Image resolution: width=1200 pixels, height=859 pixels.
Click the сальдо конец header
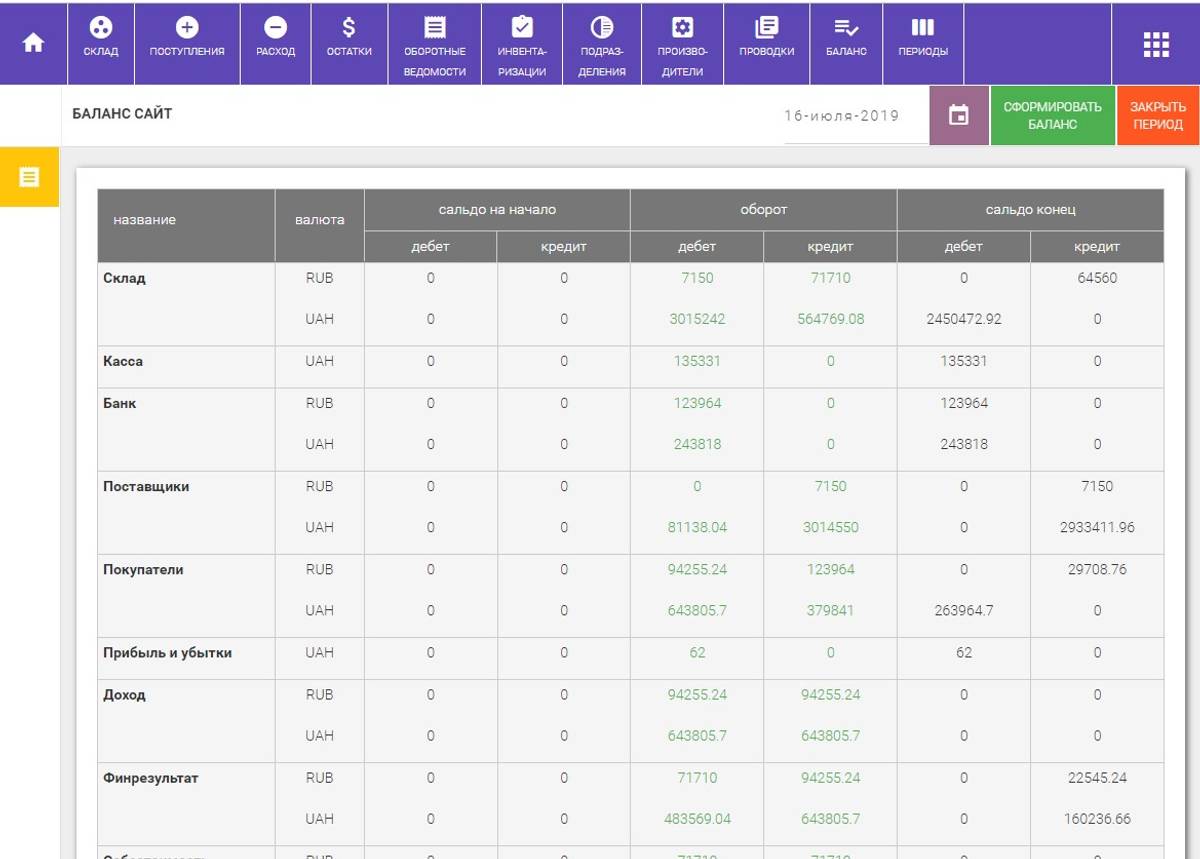click(1030, 210)
